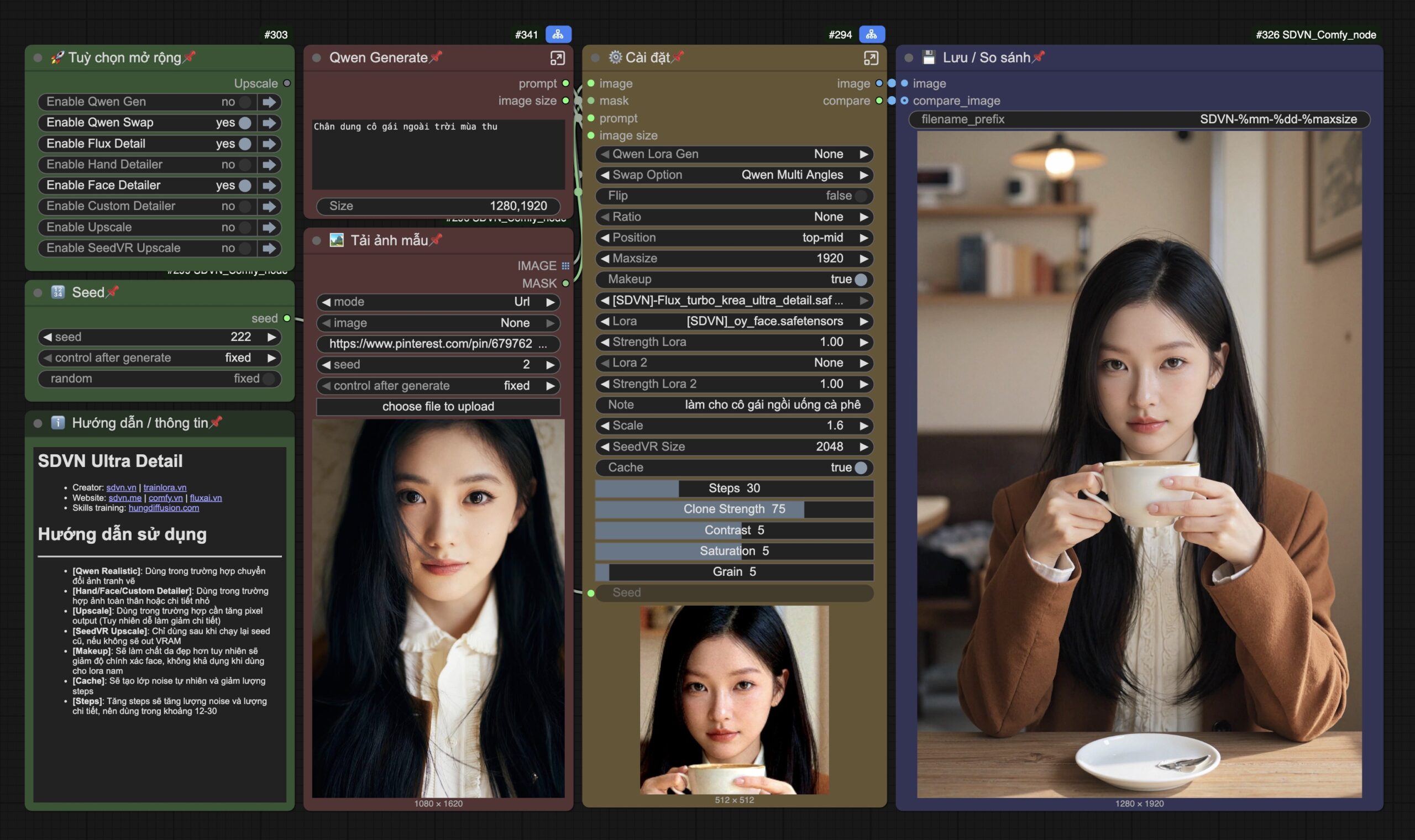This screenshot has width=1415, height=840.
Task: Enable the Flip toggle
Action: click(x=860, y=196)
